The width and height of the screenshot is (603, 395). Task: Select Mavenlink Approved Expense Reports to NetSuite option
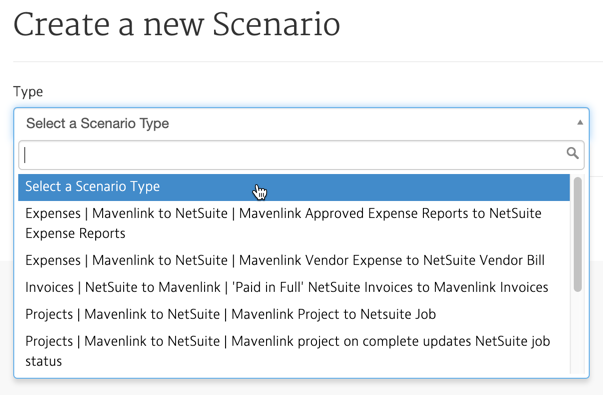(x=294, y=223)
